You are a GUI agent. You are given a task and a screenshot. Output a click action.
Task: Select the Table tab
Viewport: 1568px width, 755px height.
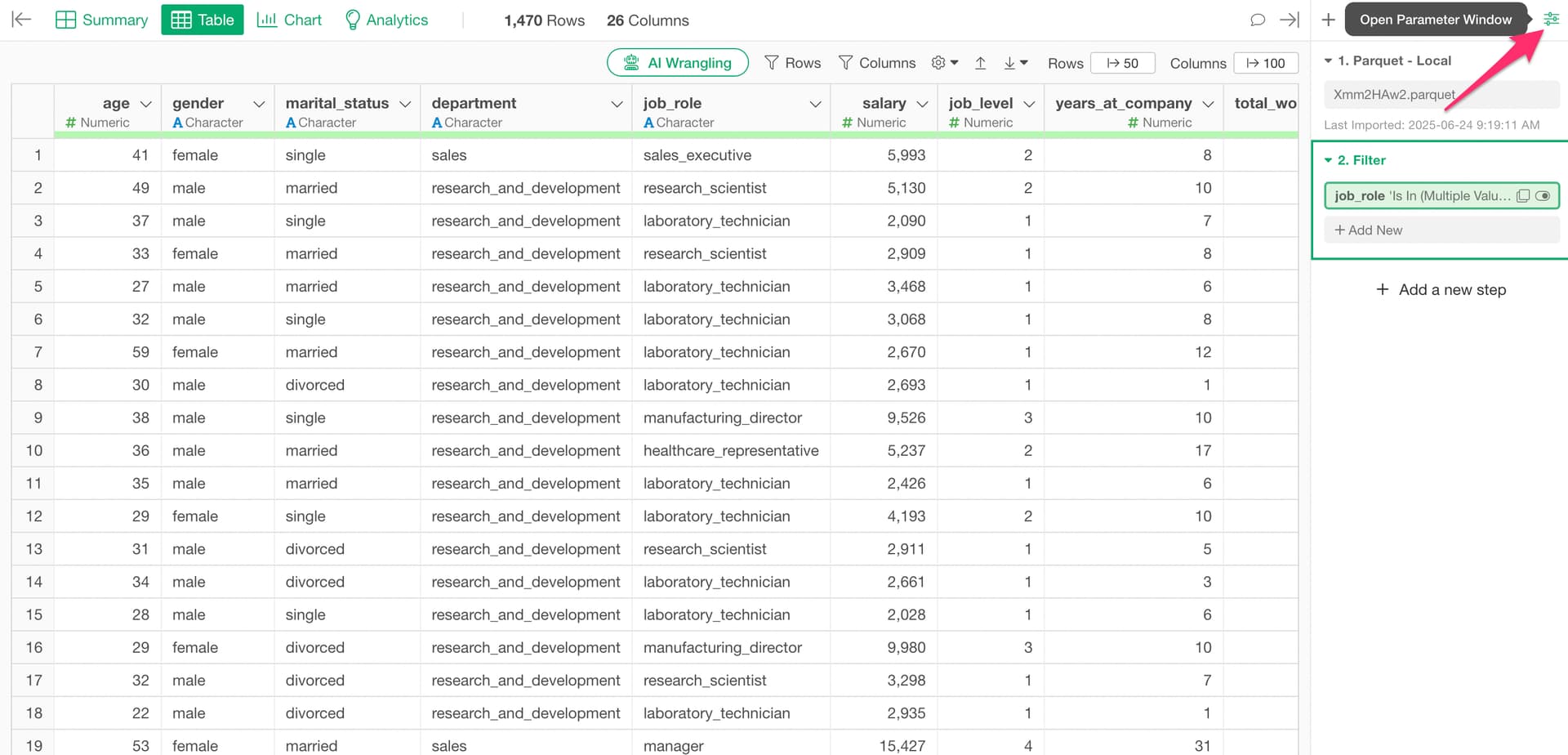[203, 20]
